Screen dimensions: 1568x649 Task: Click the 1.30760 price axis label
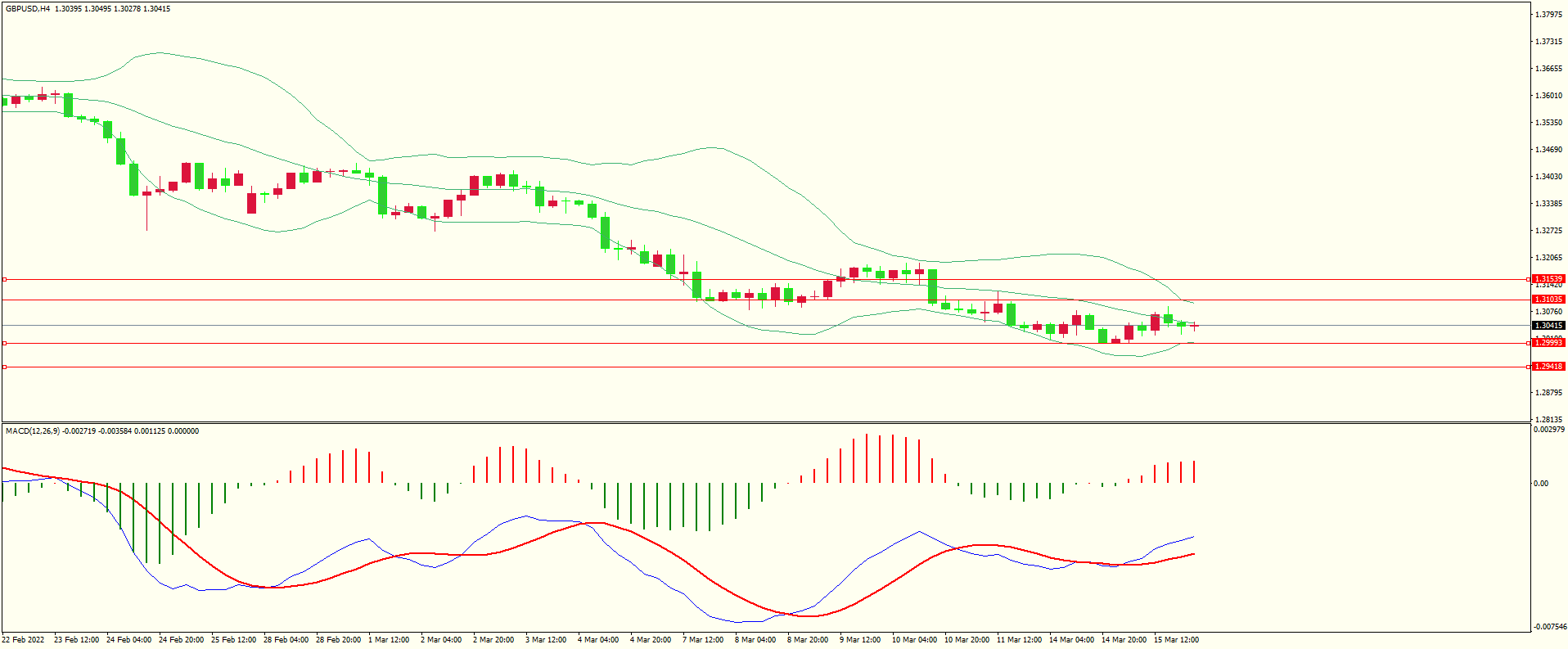coord(1548,312)
